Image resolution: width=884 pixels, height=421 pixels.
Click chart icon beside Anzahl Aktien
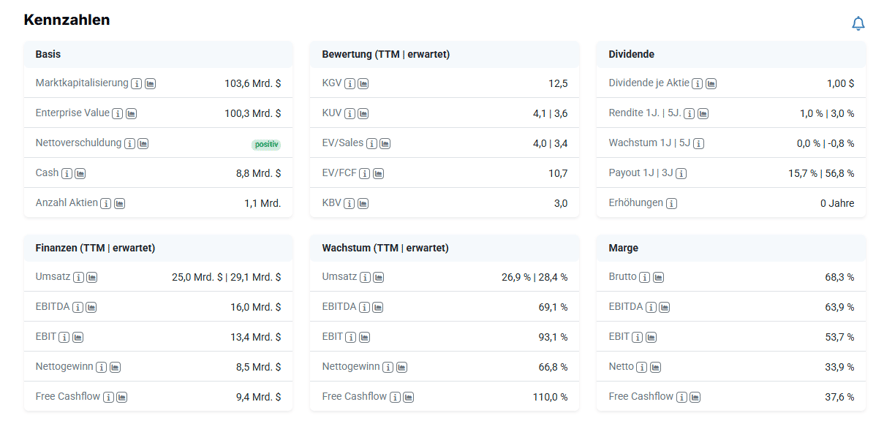(119, 203)
